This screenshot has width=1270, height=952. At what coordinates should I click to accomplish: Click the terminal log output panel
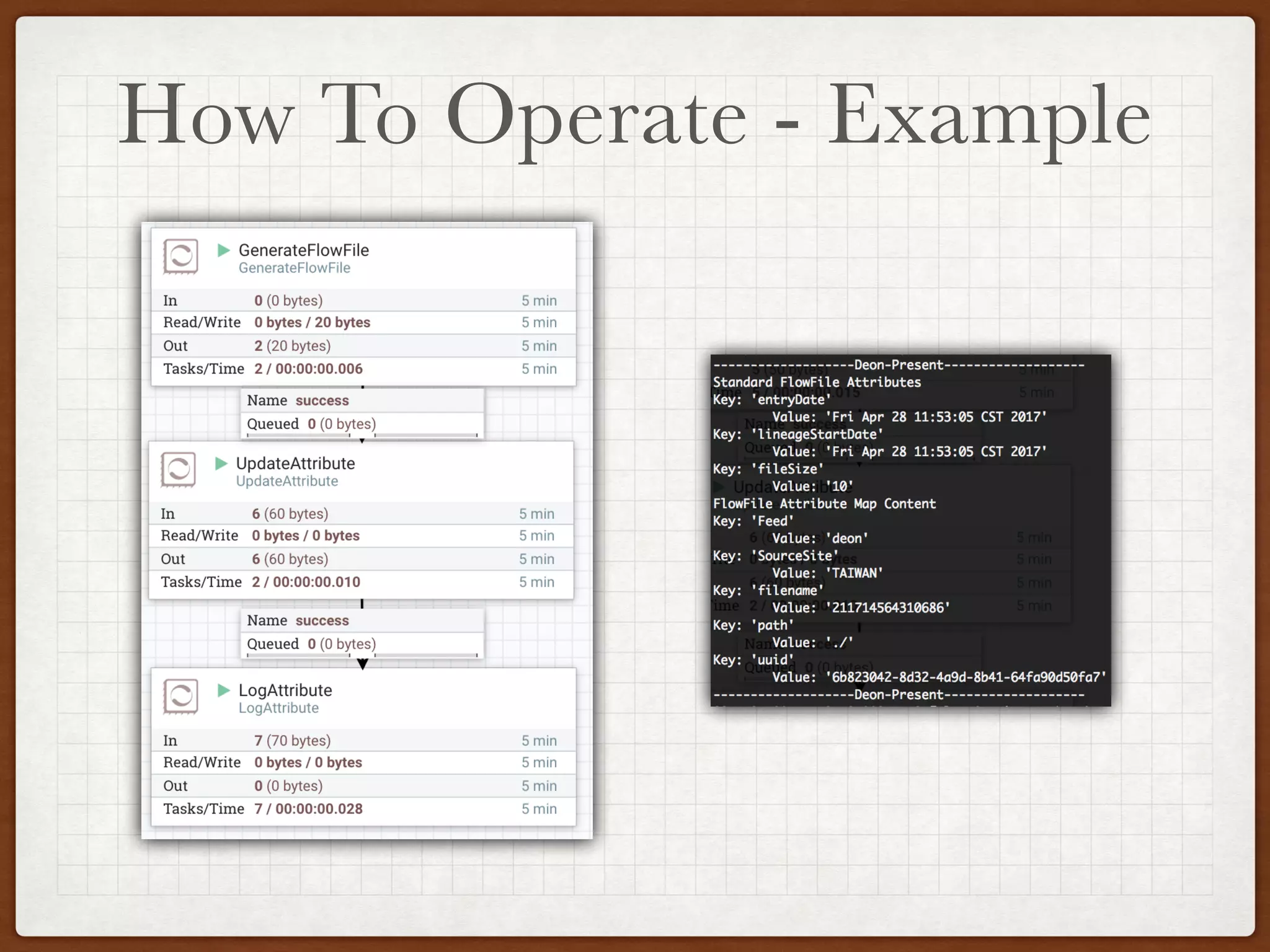click(910, 530)
